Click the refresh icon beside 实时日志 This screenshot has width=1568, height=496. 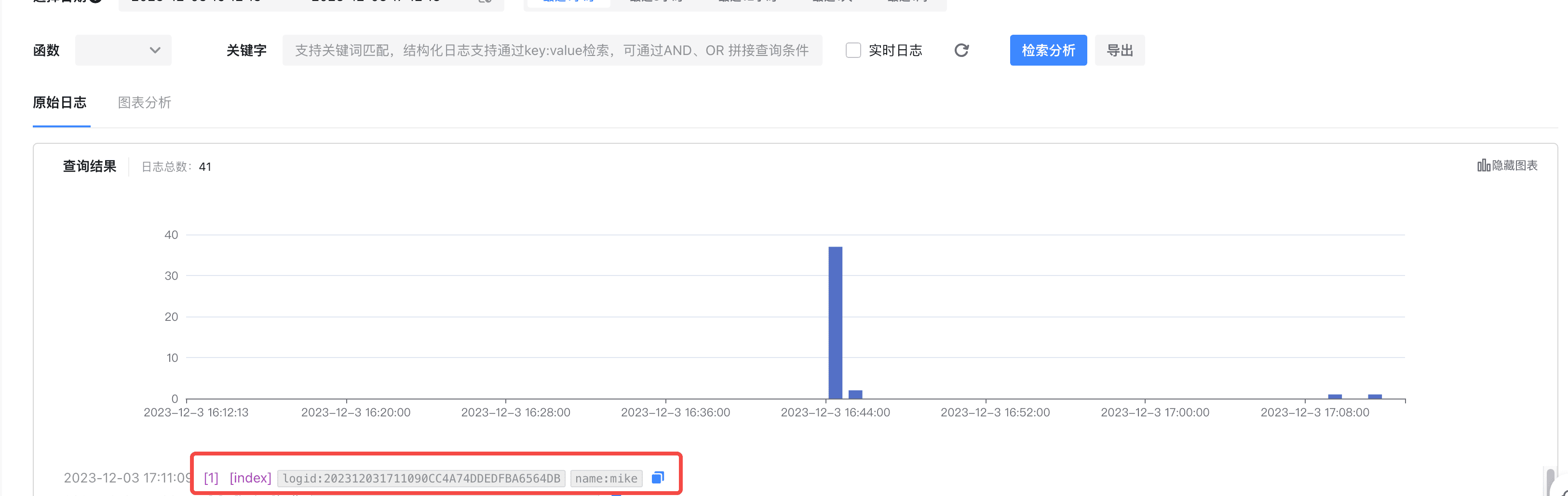[961, 50]
